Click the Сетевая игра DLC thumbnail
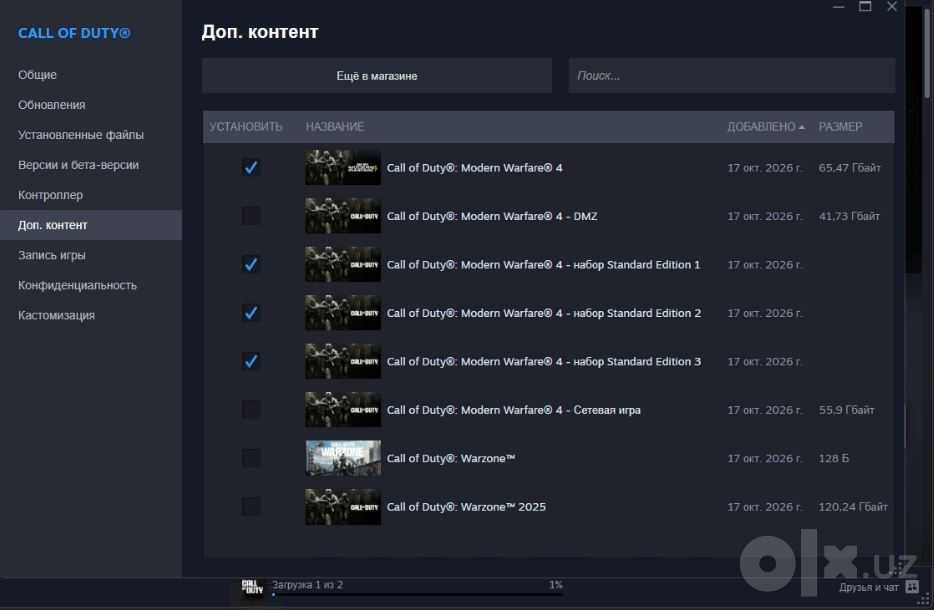 pyautogui.click(x=343, y=409)
